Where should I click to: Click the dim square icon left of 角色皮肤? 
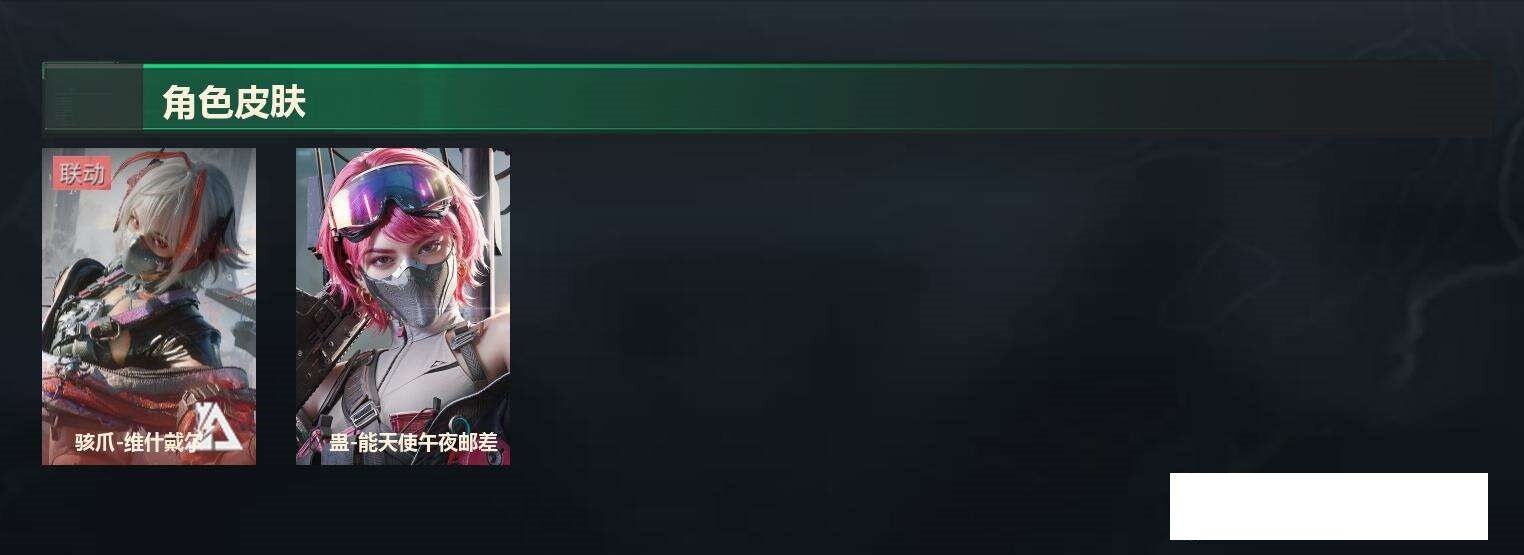coord(92,98)
